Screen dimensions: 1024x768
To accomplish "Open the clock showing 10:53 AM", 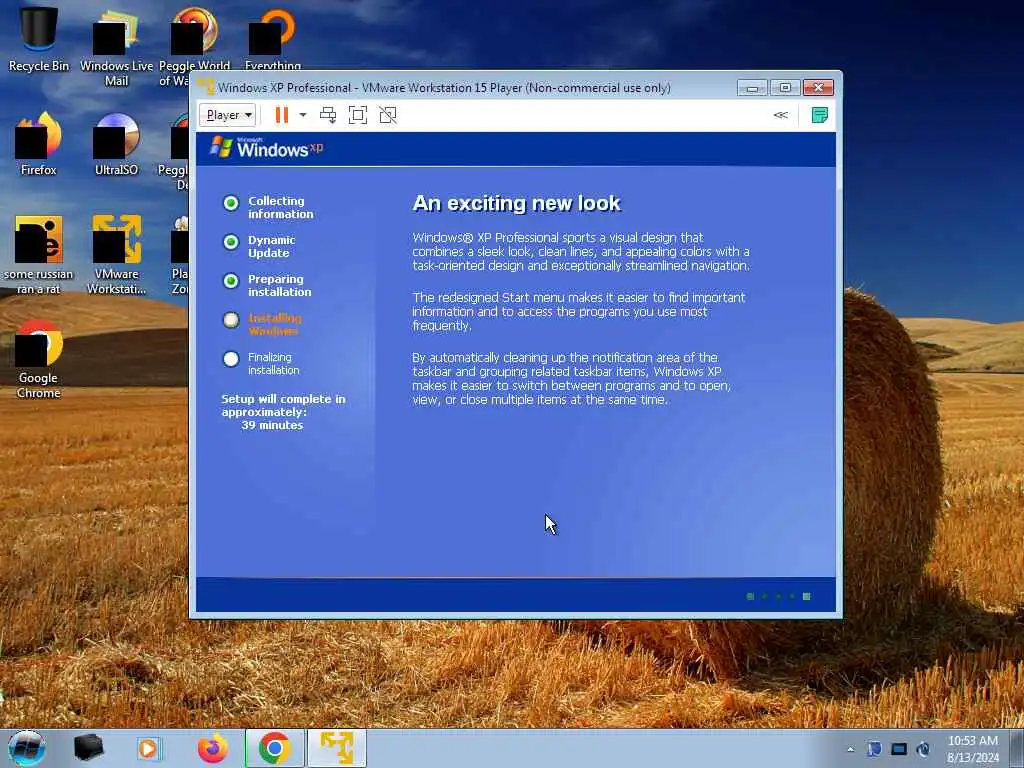I will coord(973,749).
